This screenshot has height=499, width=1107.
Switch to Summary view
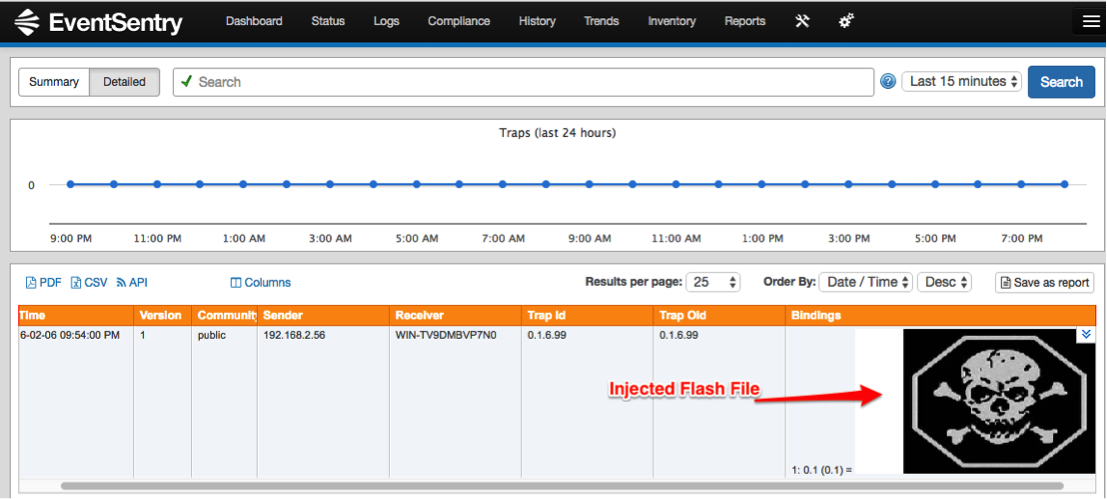[54, 82]
